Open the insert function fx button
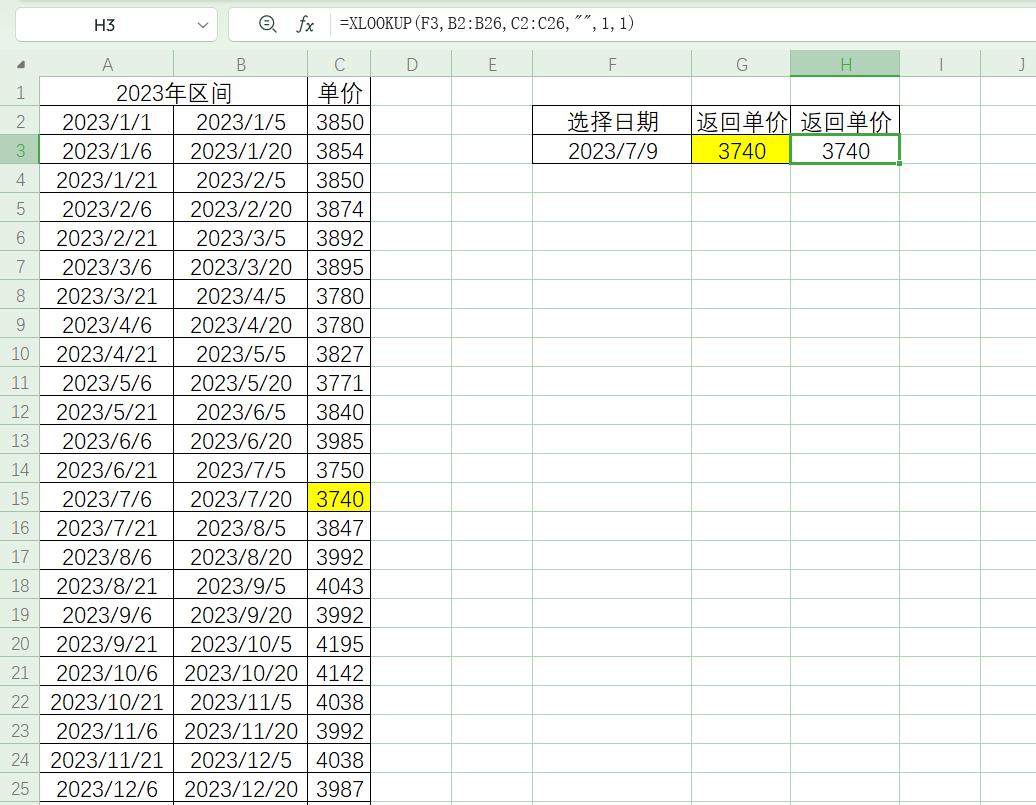Screen dimensions: 1036x805 coord(305,24)
